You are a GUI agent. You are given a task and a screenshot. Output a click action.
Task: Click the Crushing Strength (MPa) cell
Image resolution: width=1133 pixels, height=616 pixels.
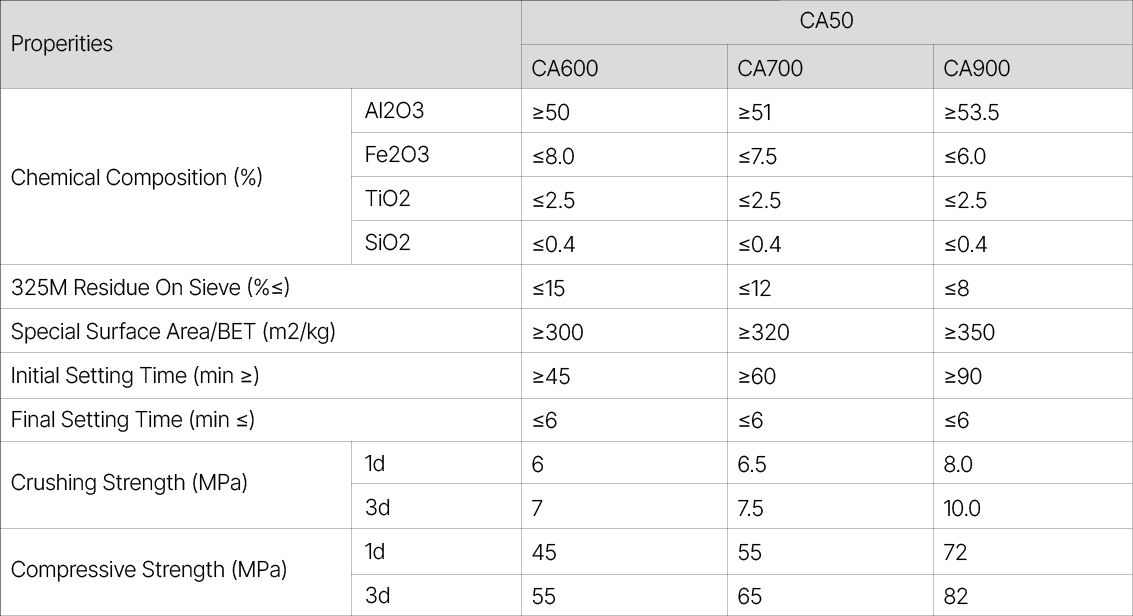point(129,483)
